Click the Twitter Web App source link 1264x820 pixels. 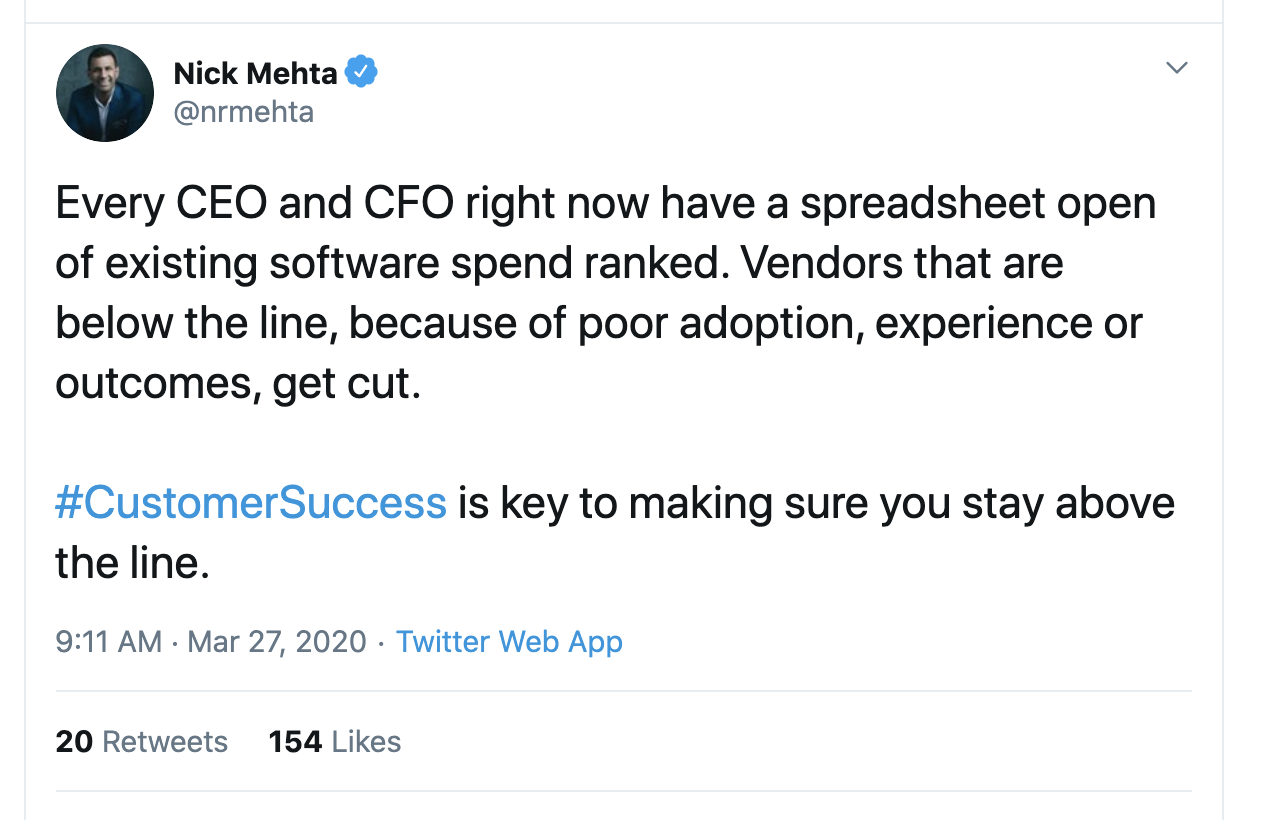[509, 641]
